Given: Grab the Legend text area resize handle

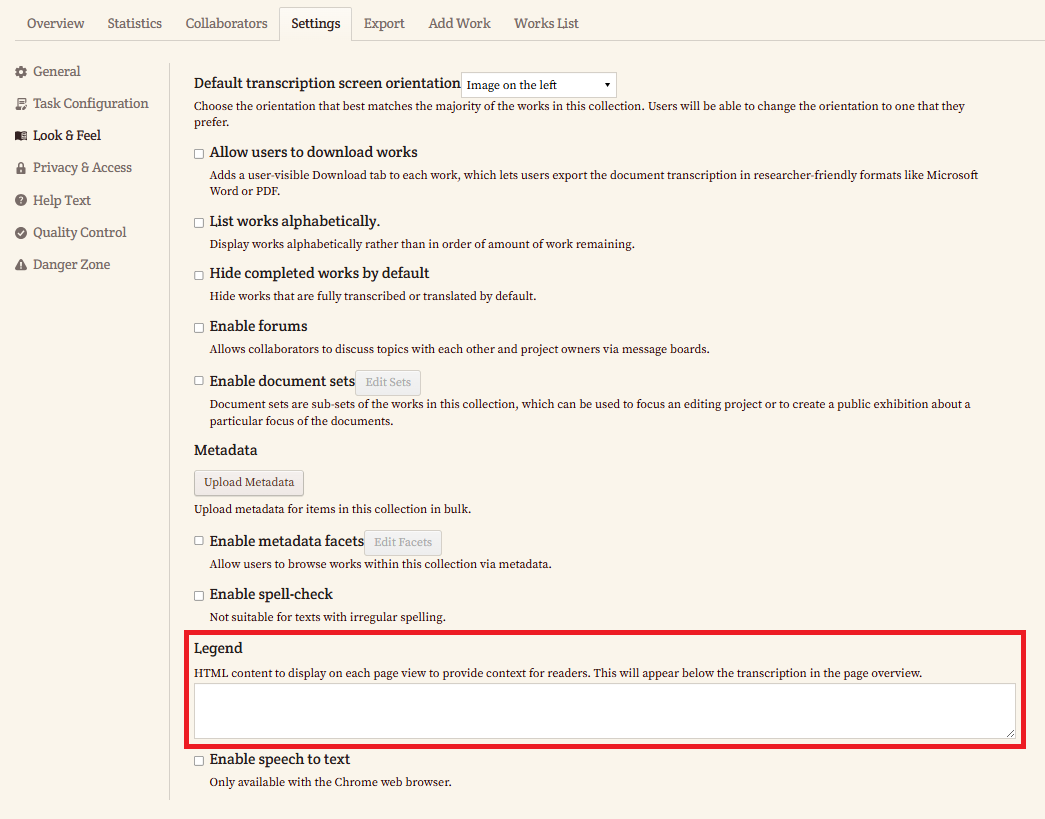Looking at the screenshot, I should (1010, 733).
